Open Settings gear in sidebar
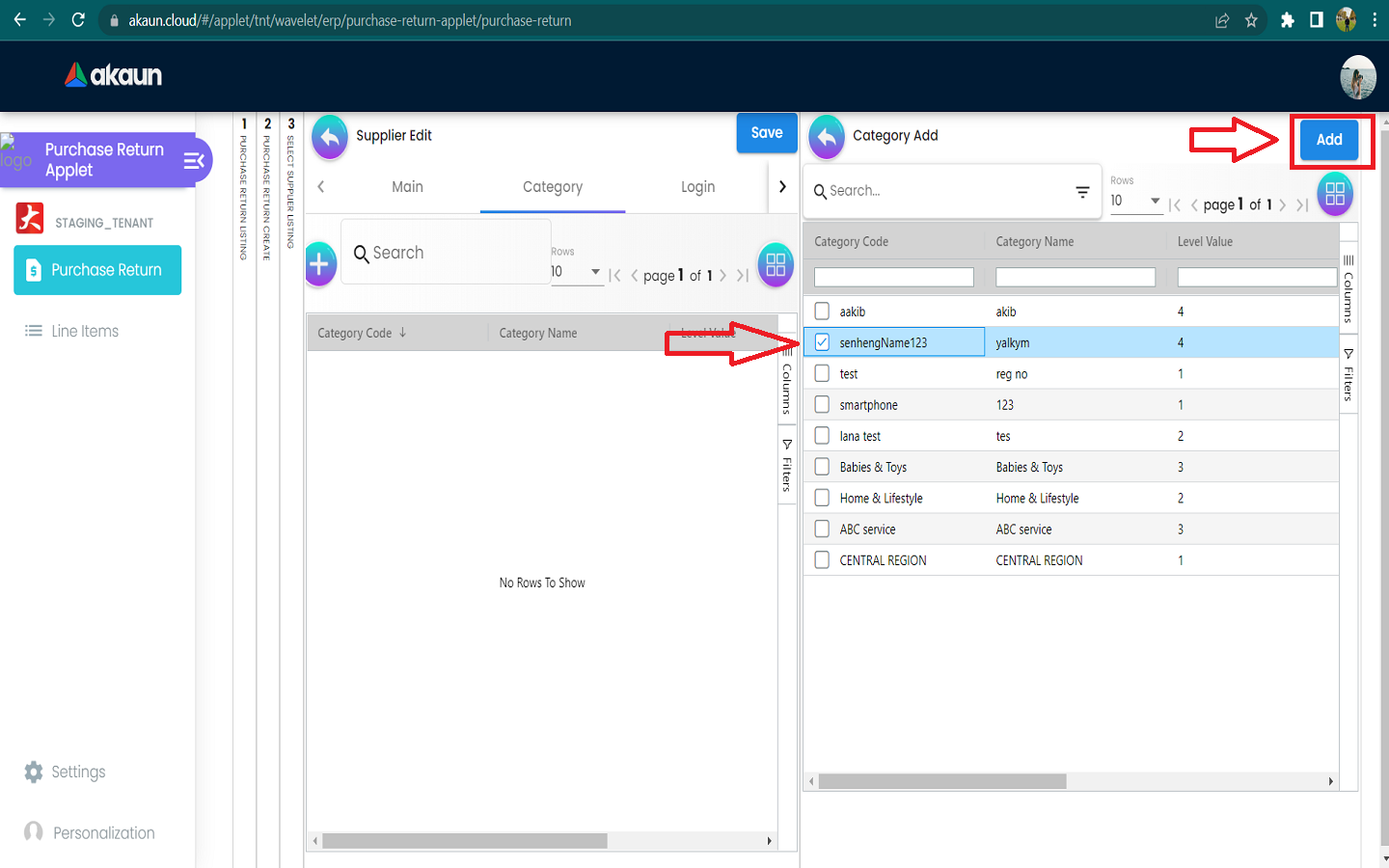This screenshot has height=868, width=1389. (x=34, y=773)
